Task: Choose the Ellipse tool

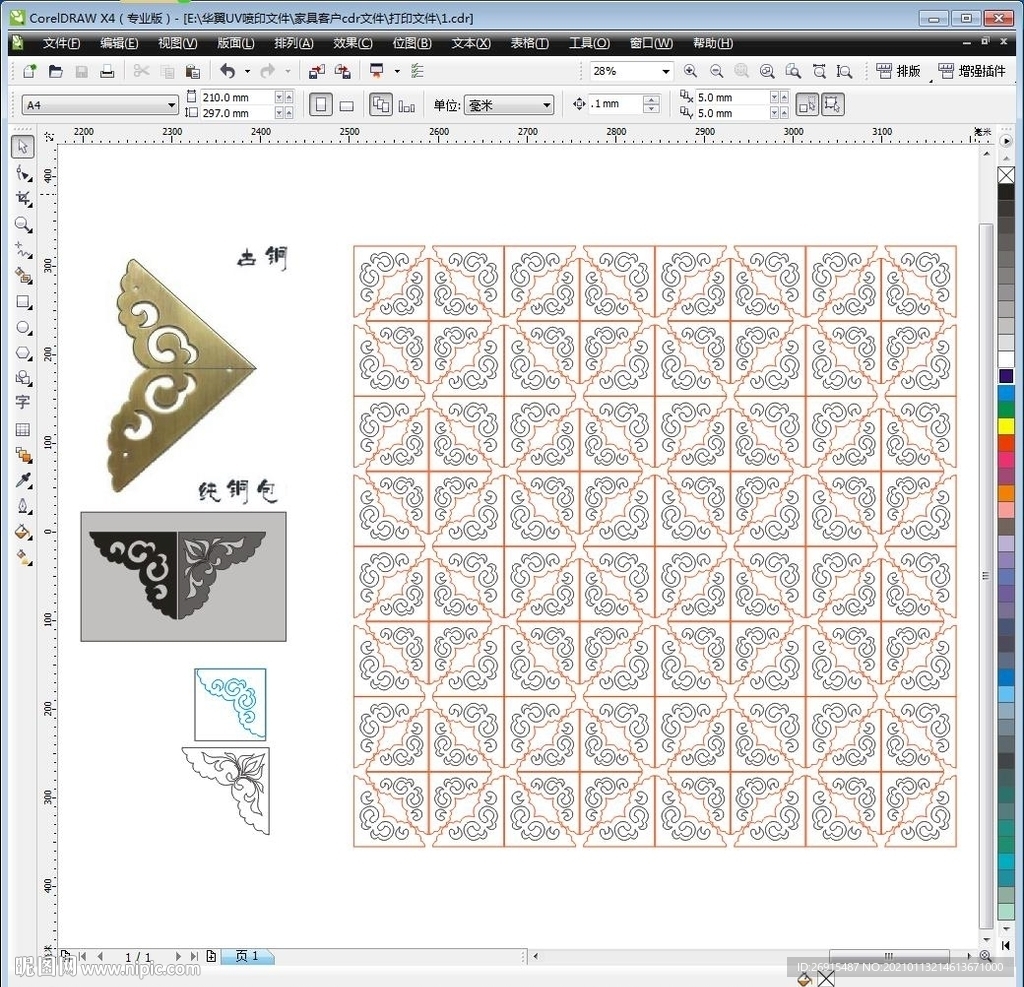Action: click(23, 327)
